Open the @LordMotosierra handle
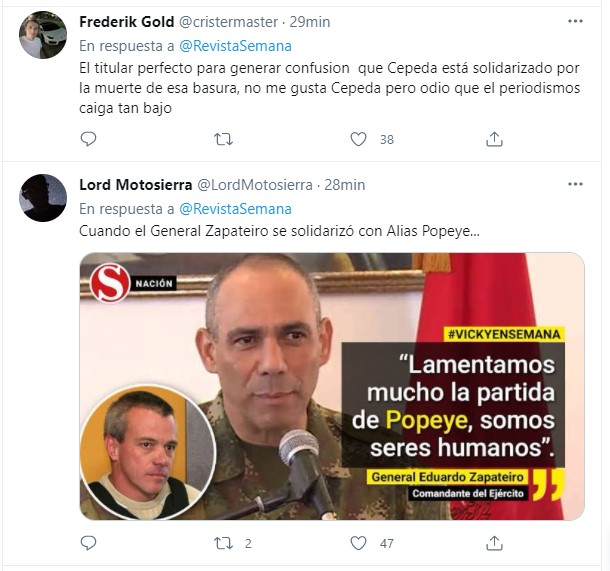The width and height of the screenshot is (610, 571). click(255, 185)
